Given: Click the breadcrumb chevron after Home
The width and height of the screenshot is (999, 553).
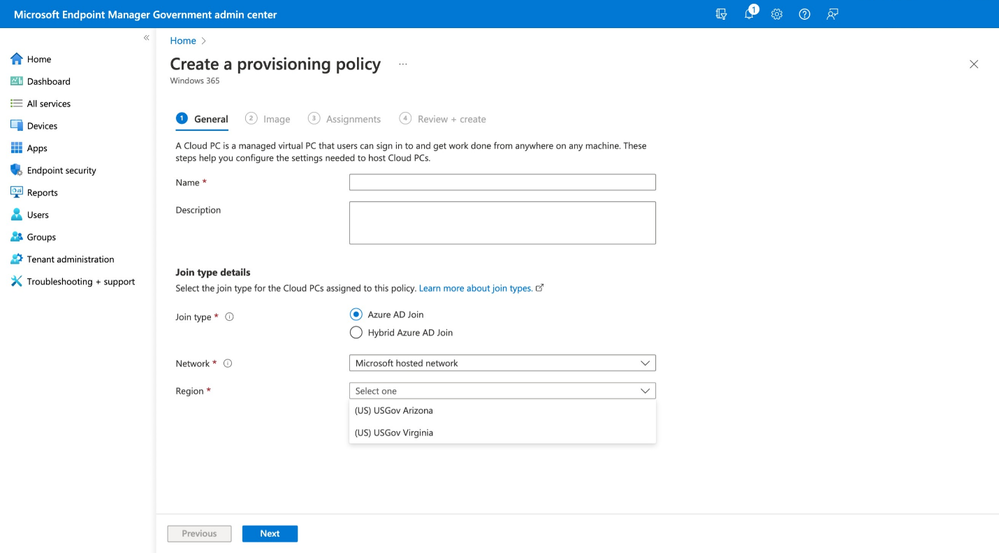Looking at the screenshot, I should tap(204, 41).
